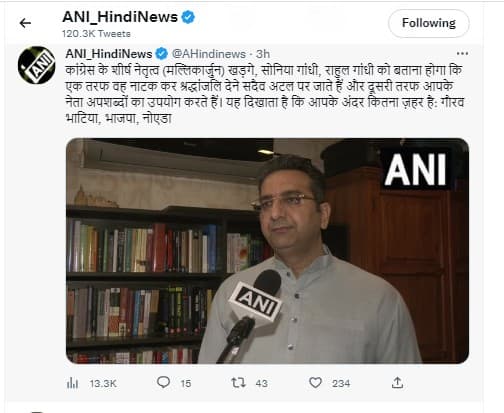
Task: Open the tweet's video thumbnail
Action: tap(267, 251)
